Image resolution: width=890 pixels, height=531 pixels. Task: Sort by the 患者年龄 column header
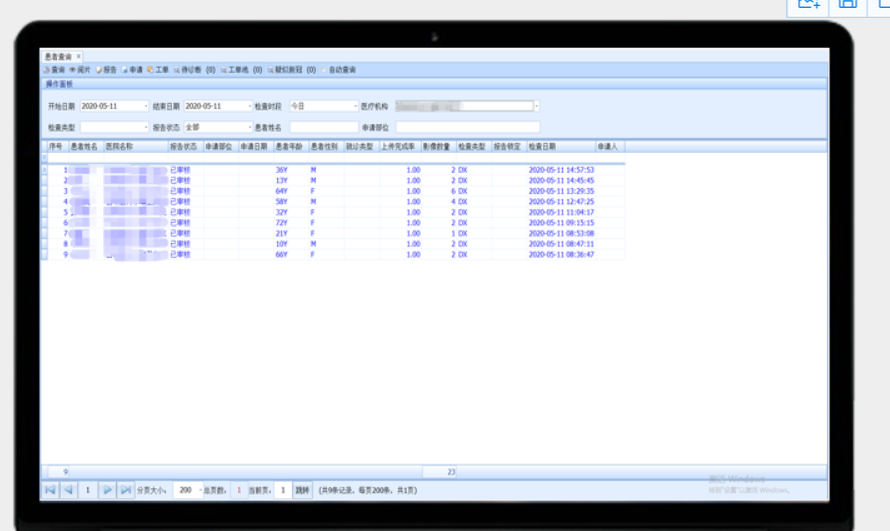pos(292,146)
